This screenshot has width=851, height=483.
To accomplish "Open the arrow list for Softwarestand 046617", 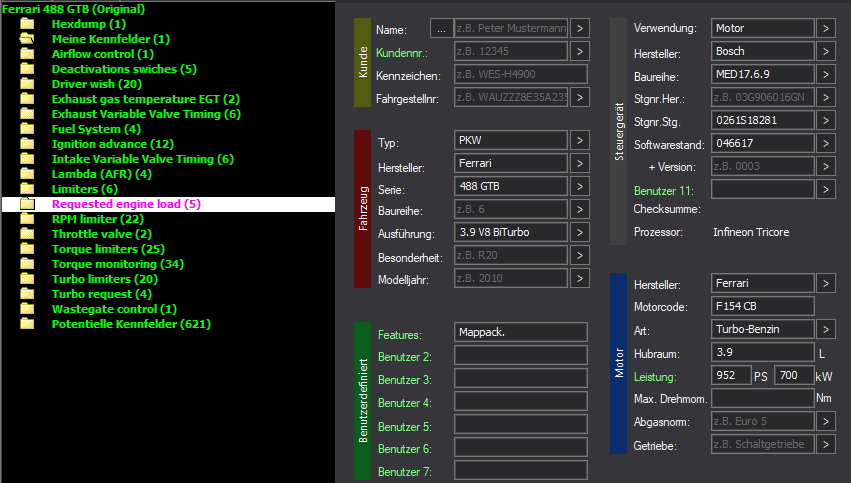I will tap(825, 143).
